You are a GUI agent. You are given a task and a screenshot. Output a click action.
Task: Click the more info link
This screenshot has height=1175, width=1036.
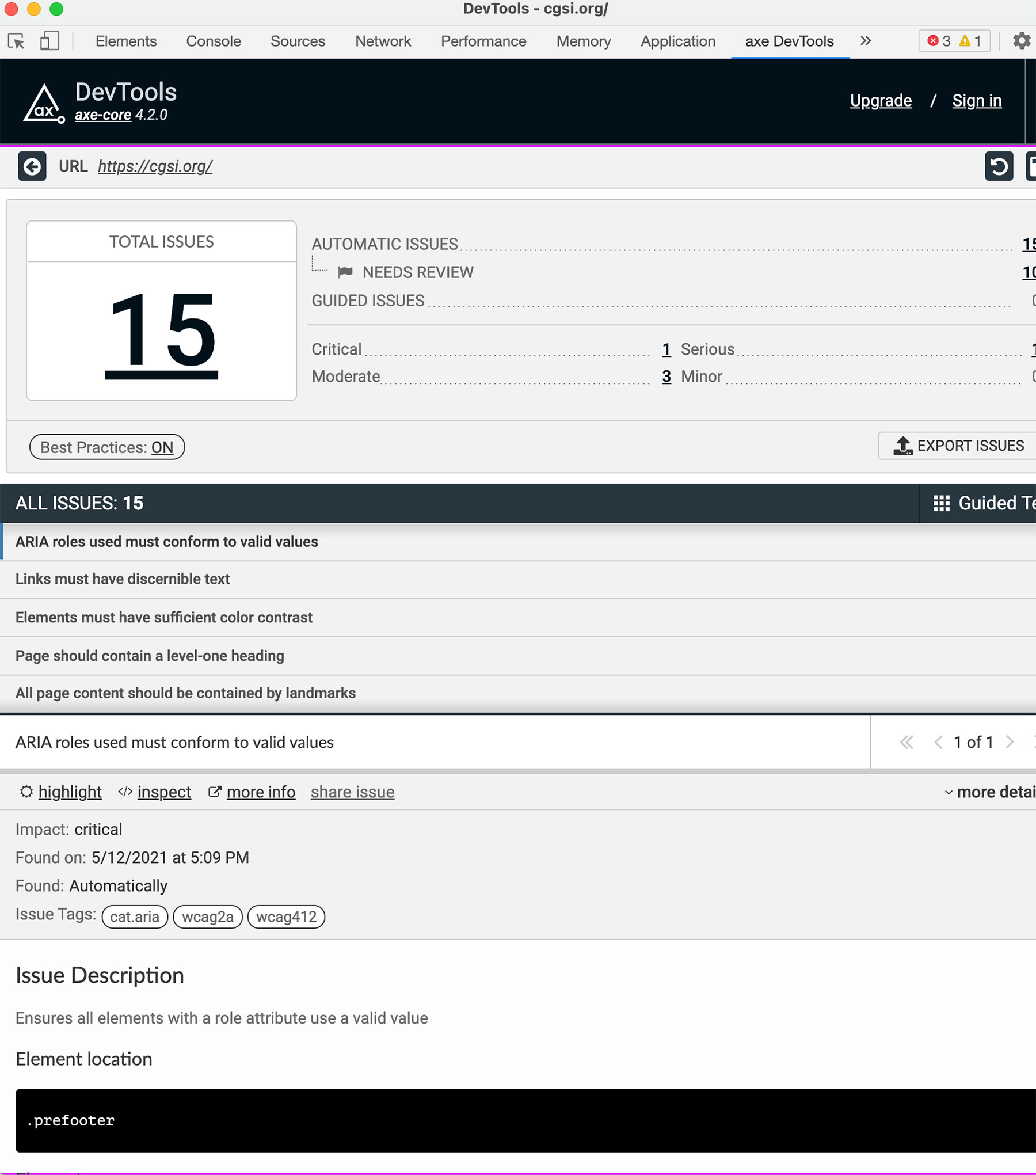pos(261,792)
